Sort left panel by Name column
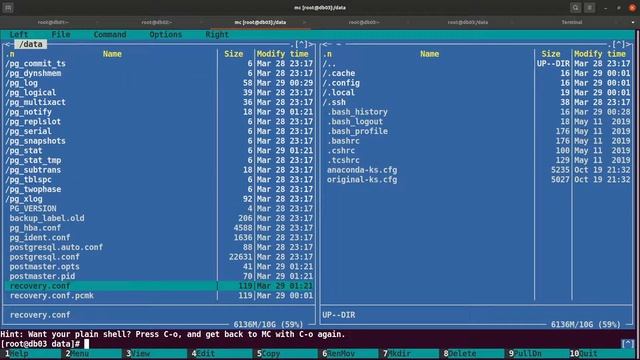The image size is (640, 360). coord(112,54)
